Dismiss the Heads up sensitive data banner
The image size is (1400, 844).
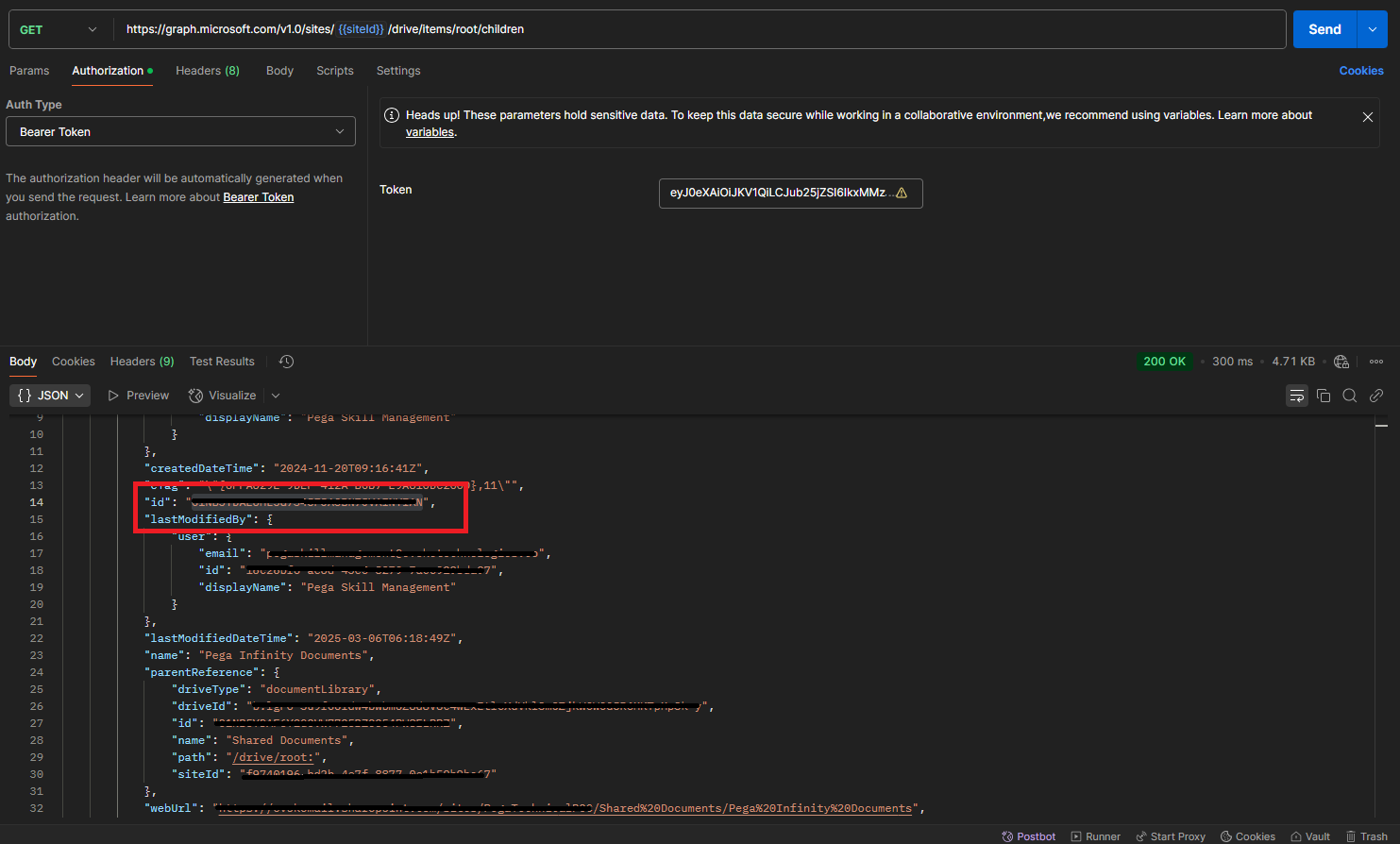1367,117
